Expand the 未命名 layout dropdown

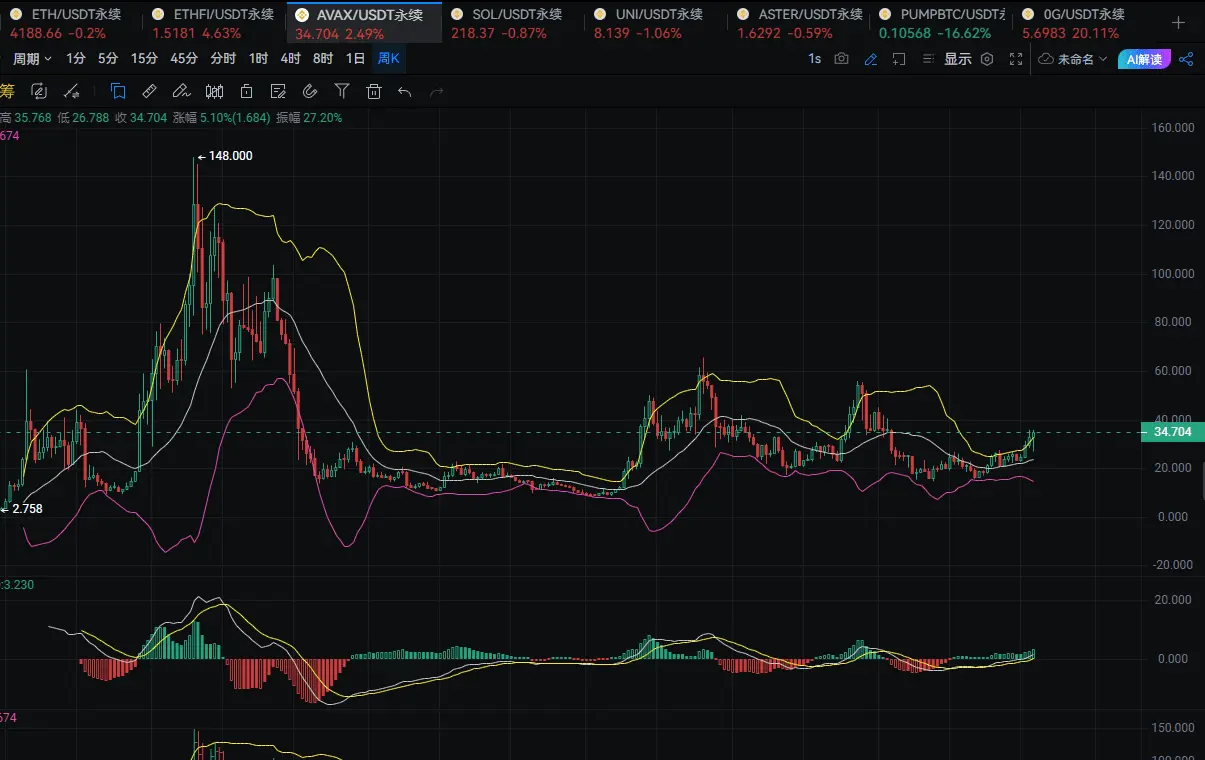coord(1073,59)
